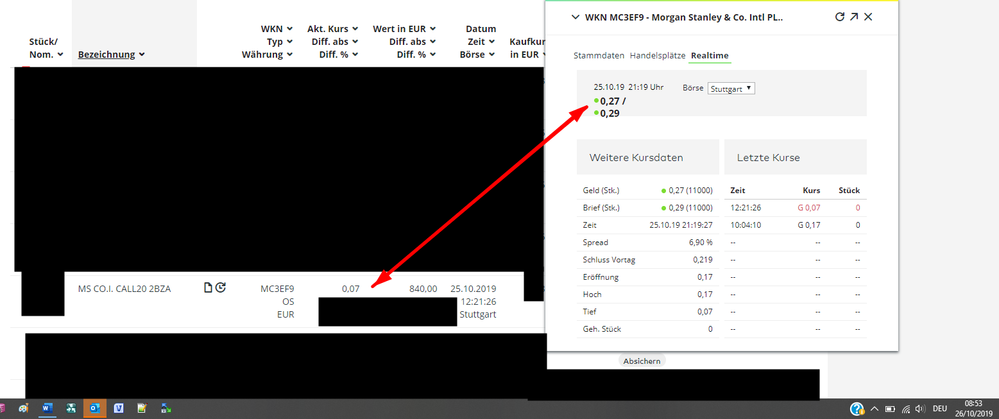Click realtime refresh icon beside MS CO.I. CALL20

coord(221,288)
